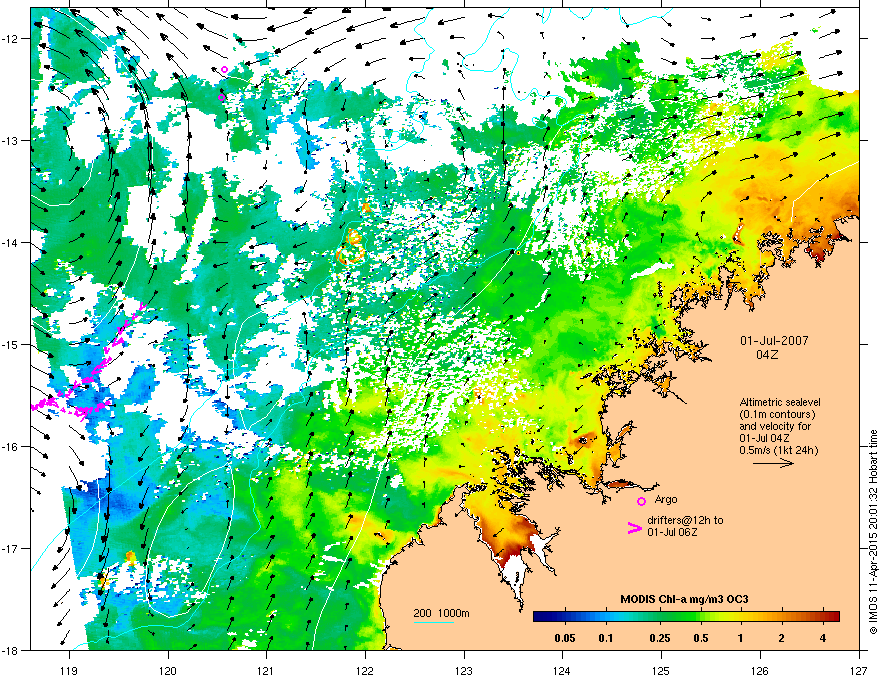Click the latitude axis label -17
Viewport: 880px width, 680px height.
coord(11,548)
